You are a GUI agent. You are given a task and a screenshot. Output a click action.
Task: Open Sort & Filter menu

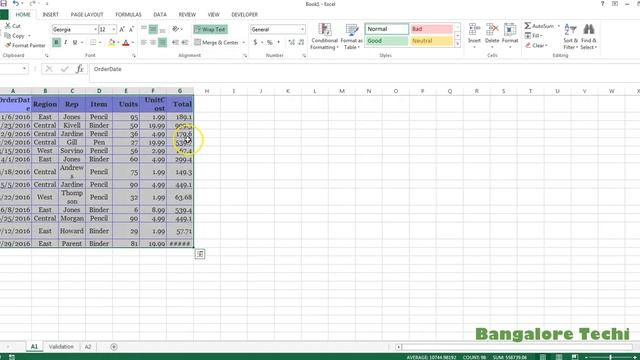[x=570, y=36]
